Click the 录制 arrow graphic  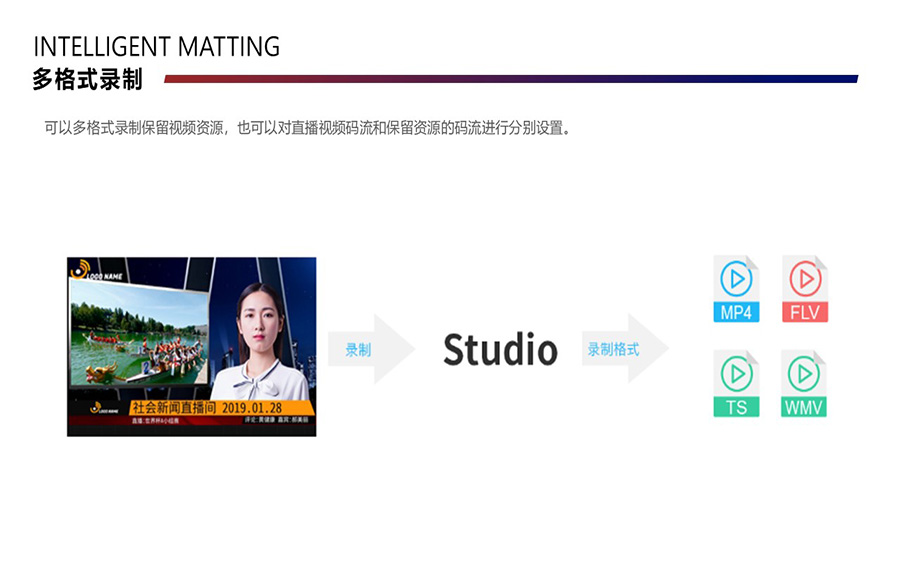371,349
